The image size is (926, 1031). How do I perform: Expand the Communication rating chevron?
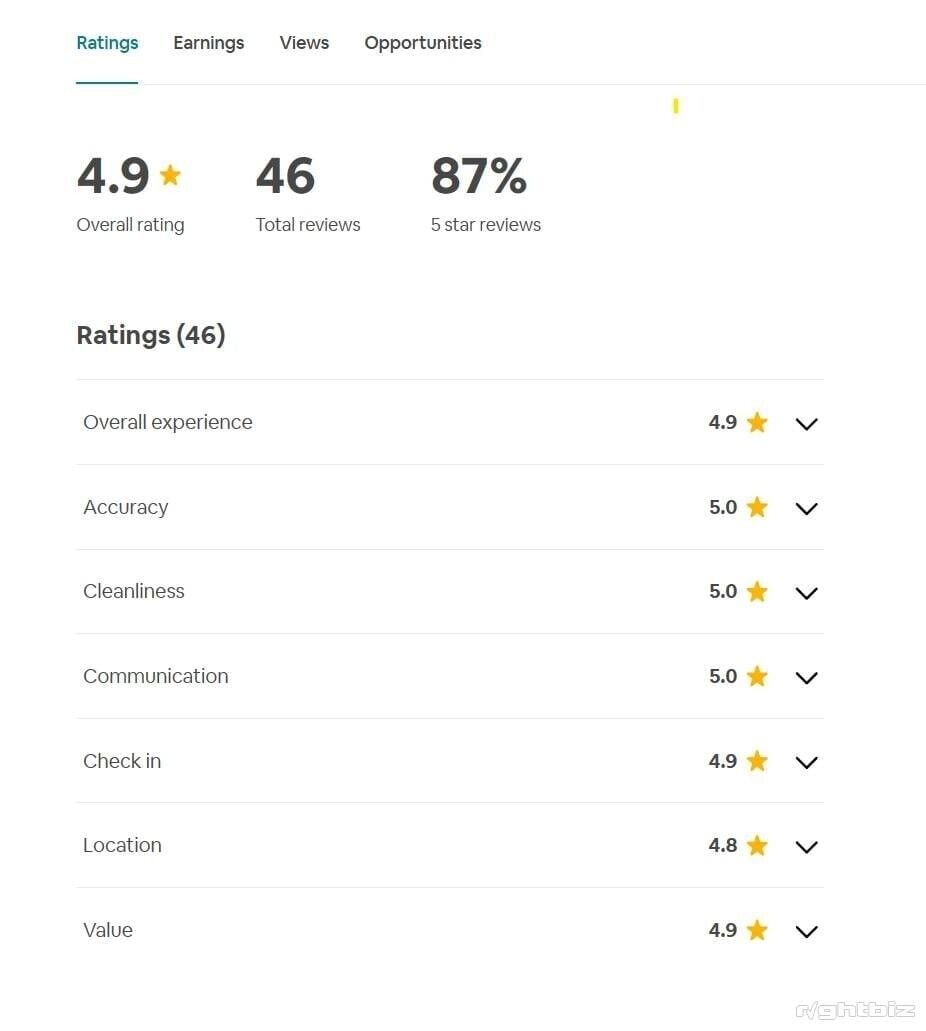(x=806, y=678)
